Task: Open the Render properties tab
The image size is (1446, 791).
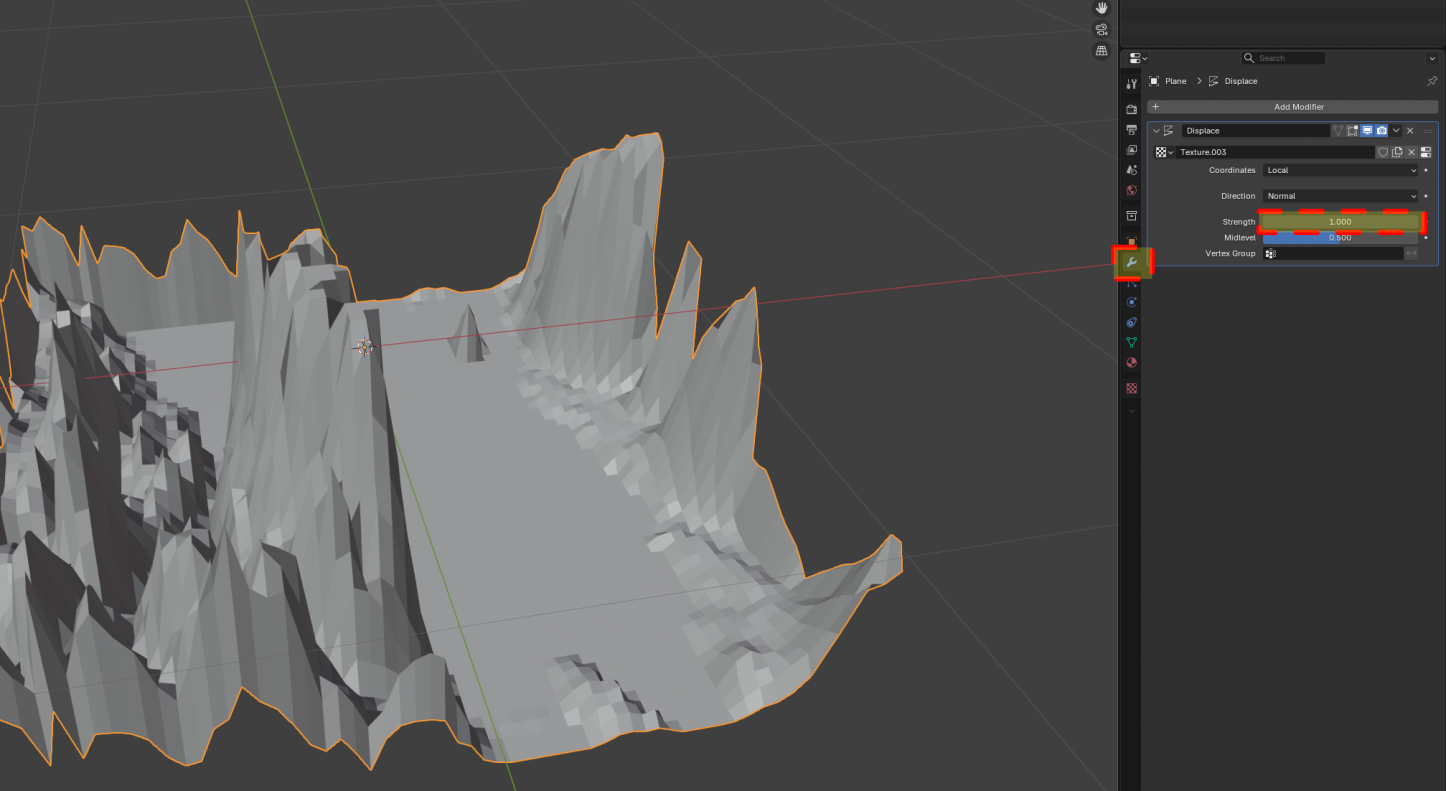Action: click(1131, 109)
